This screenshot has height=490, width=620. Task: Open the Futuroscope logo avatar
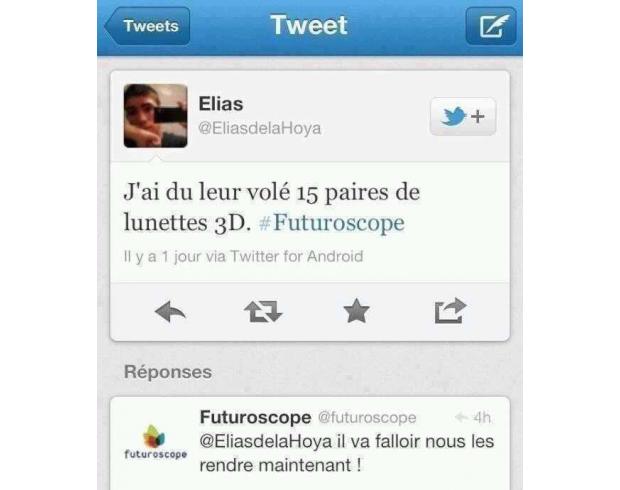tap(155, 442)
